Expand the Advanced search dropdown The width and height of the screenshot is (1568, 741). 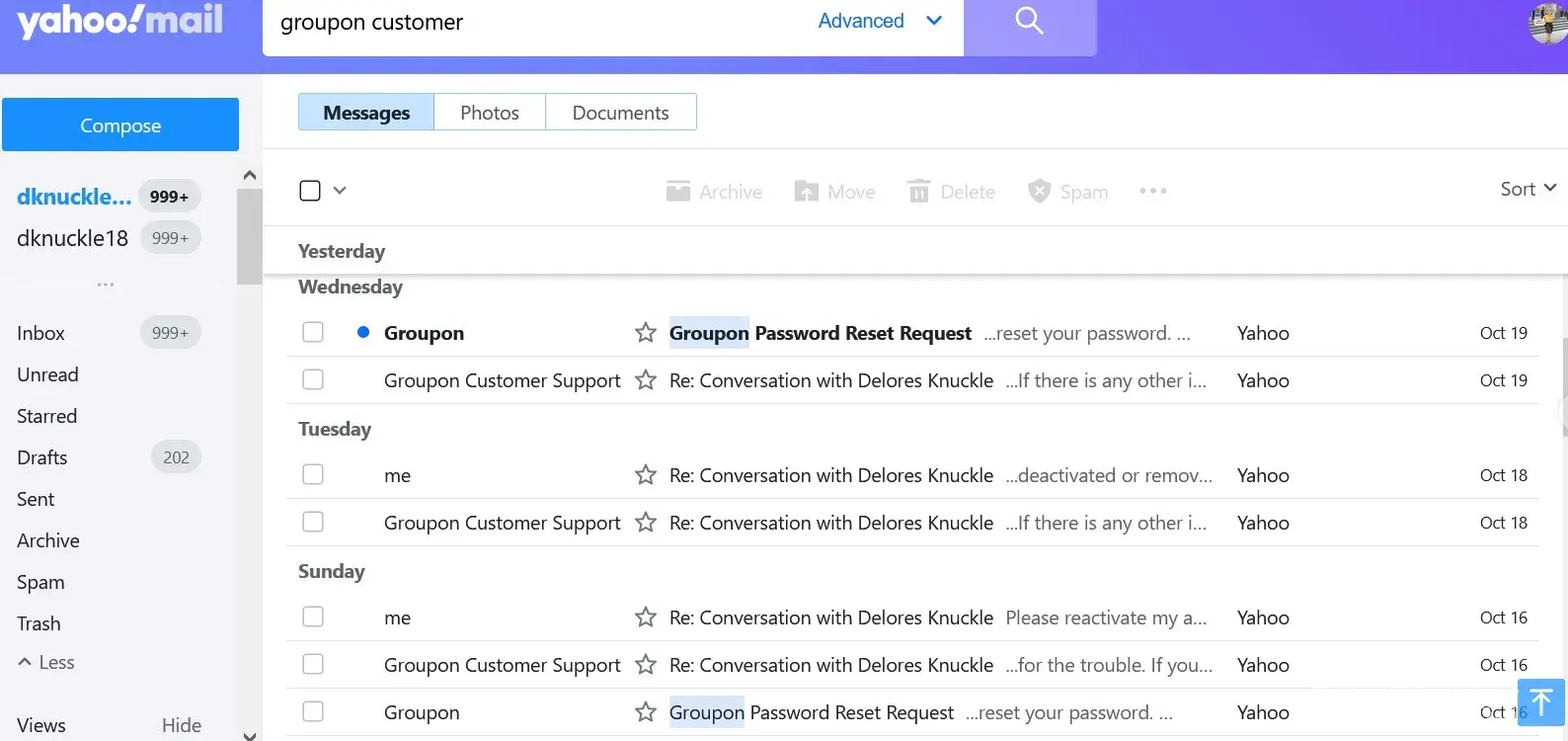pos(934,21)
